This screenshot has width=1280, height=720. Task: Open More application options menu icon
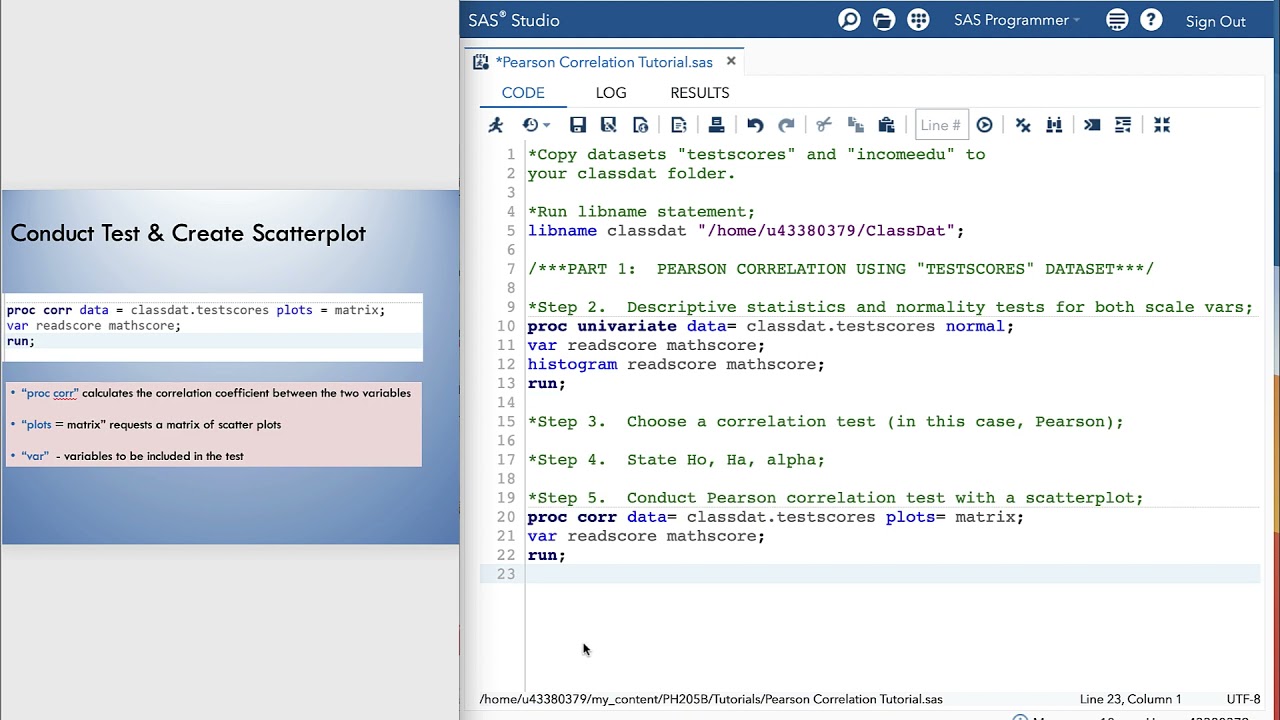pos(1117,20)
